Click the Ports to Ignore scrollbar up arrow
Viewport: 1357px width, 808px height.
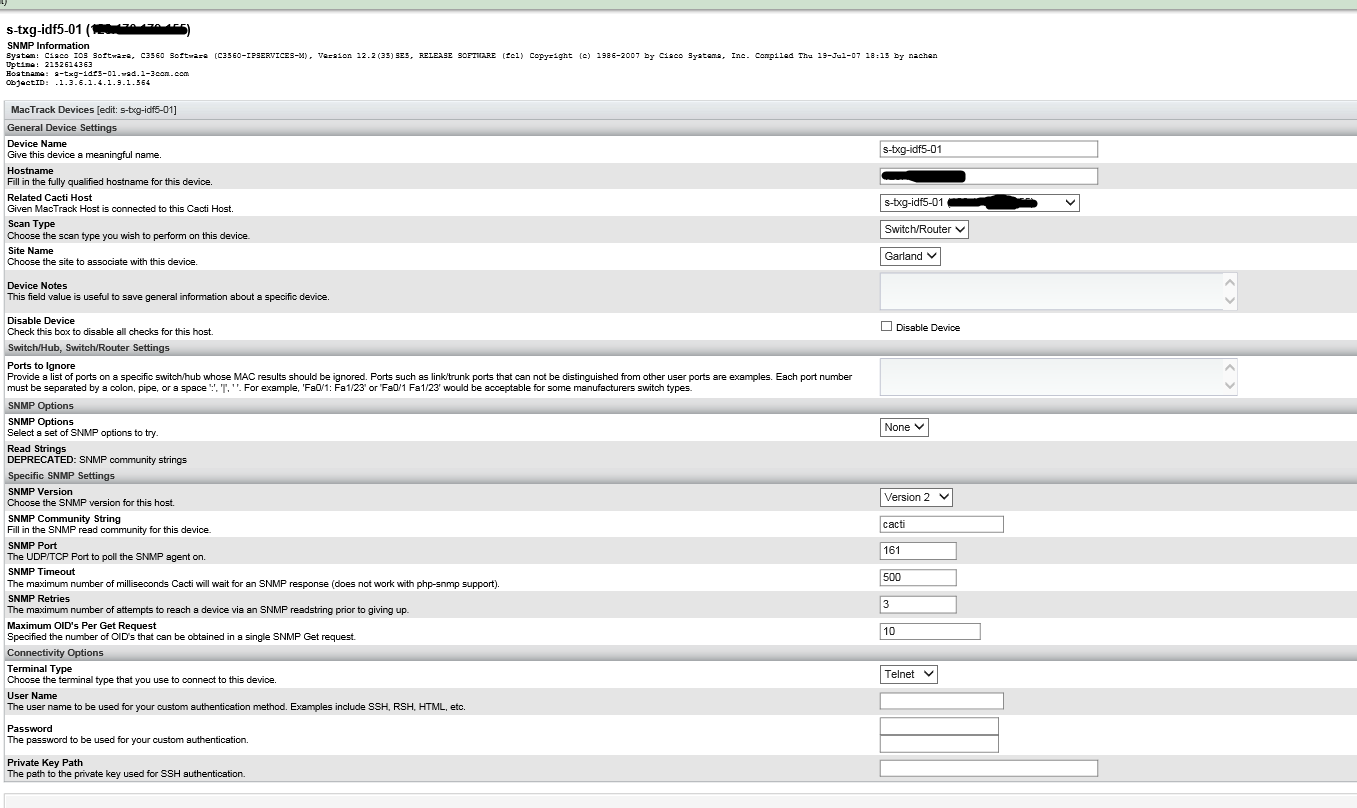pyautogui.click(x=1229, y=368)
